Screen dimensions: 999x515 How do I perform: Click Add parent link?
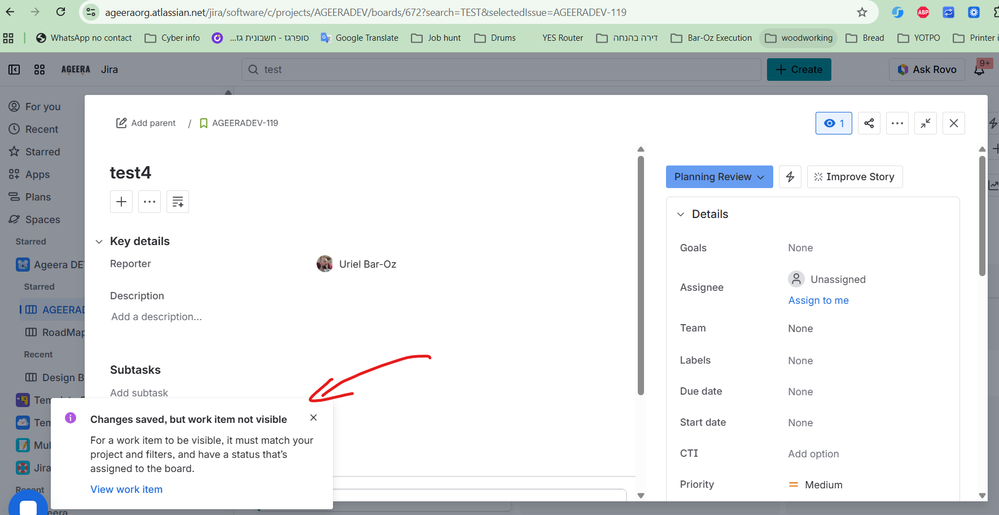coord(146,123)
